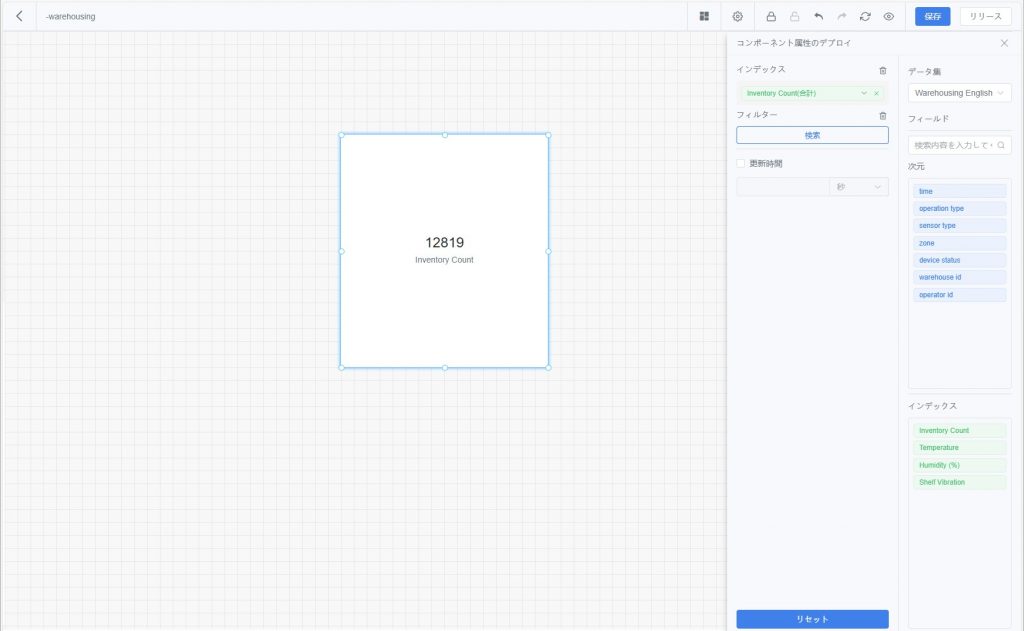Open the component layout grid icon

point(704,16)
